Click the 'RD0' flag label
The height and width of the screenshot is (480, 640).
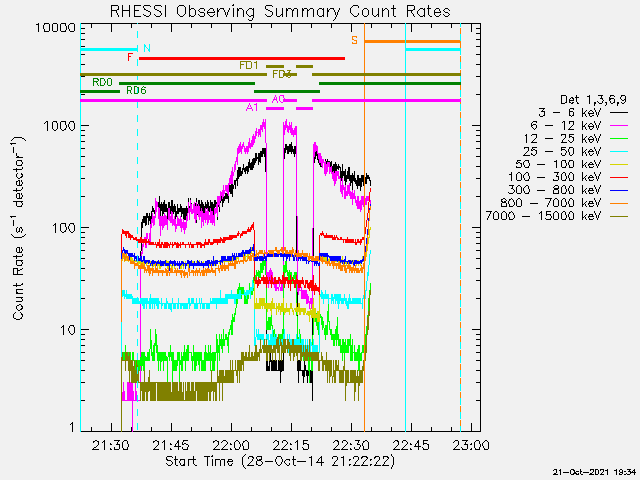pyautogui.click(x=102, y=82)
